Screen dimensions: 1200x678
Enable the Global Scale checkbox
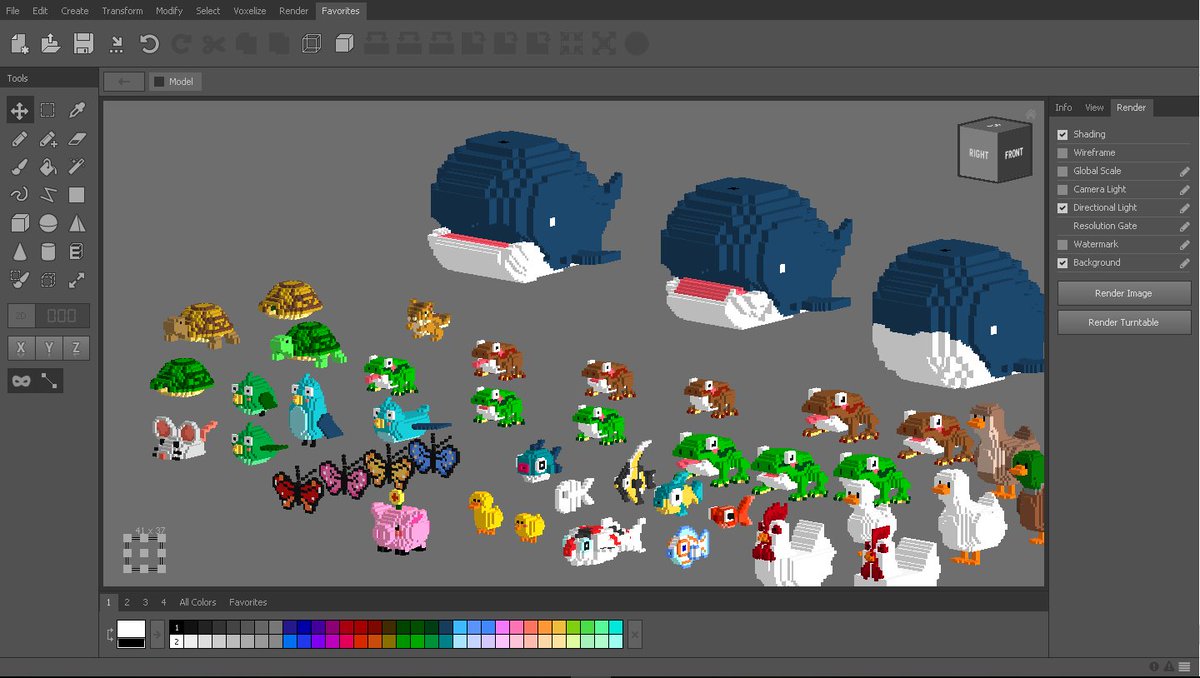click(1063, 171)
